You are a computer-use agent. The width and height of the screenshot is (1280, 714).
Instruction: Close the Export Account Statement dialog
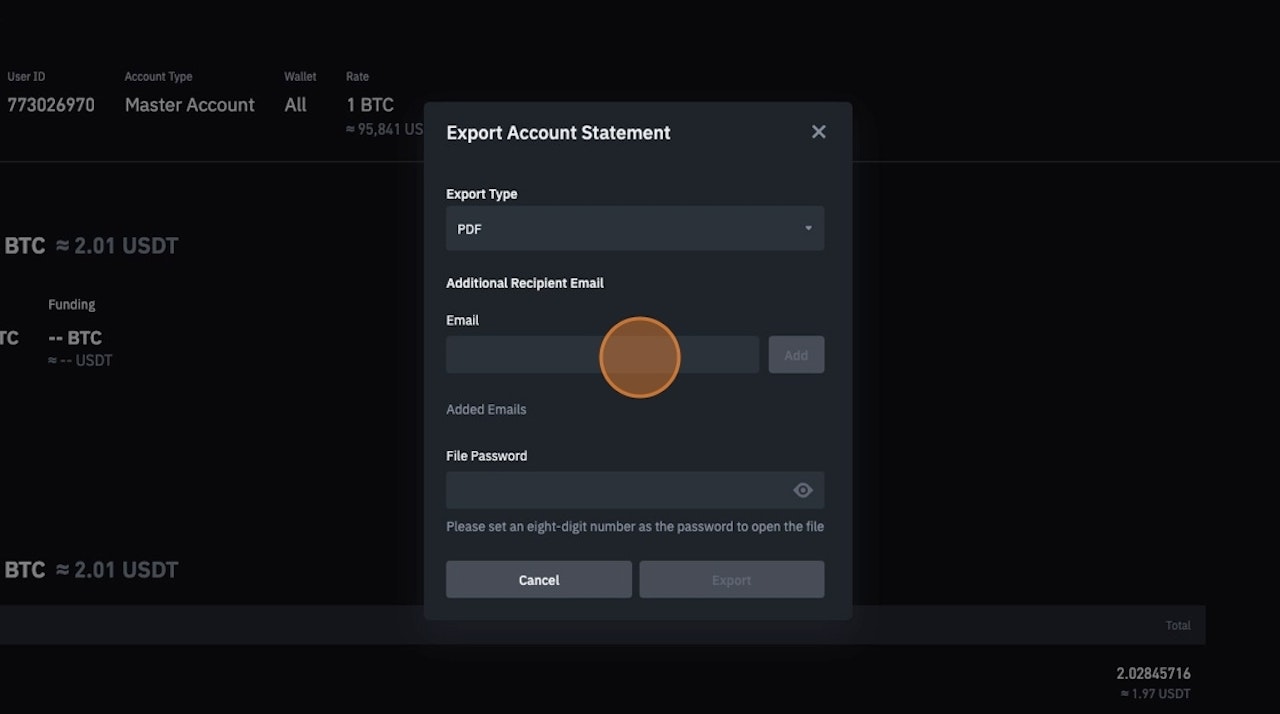tap(818, 131)
